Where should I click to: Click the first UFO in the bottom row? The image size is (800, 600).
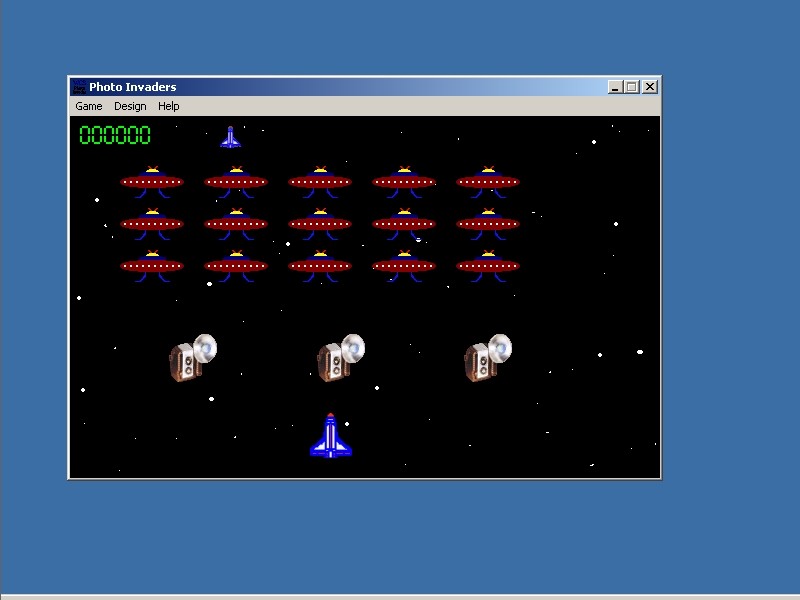[x=152, y=266]
